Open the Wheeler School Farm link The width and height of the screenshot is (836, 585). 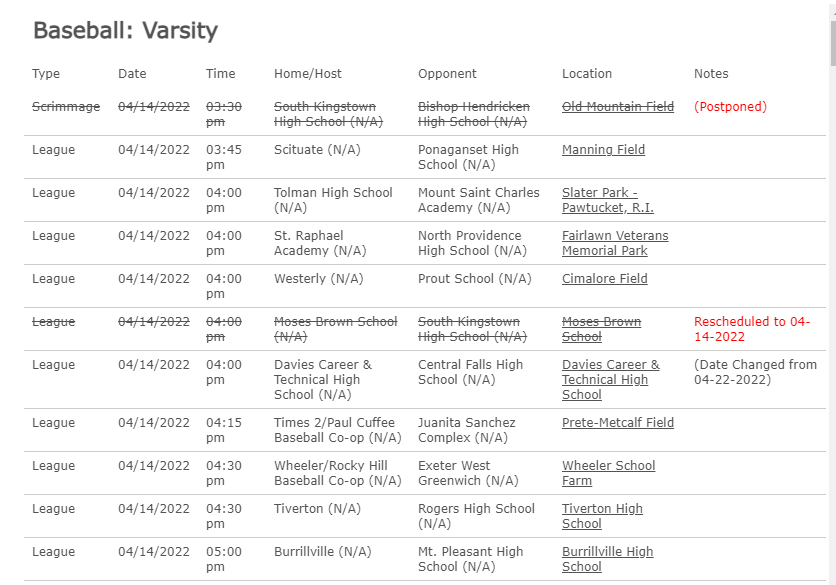(x=608, y=473)
